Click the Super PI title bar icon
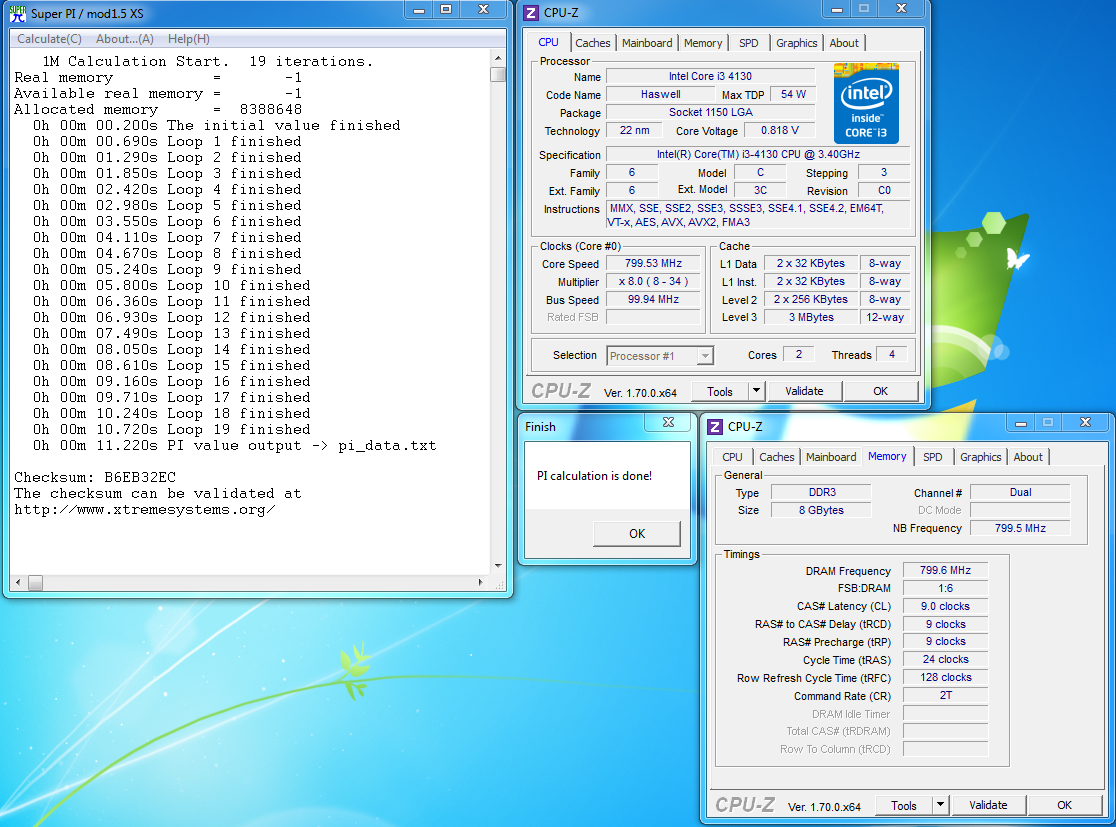 (18, 14)
